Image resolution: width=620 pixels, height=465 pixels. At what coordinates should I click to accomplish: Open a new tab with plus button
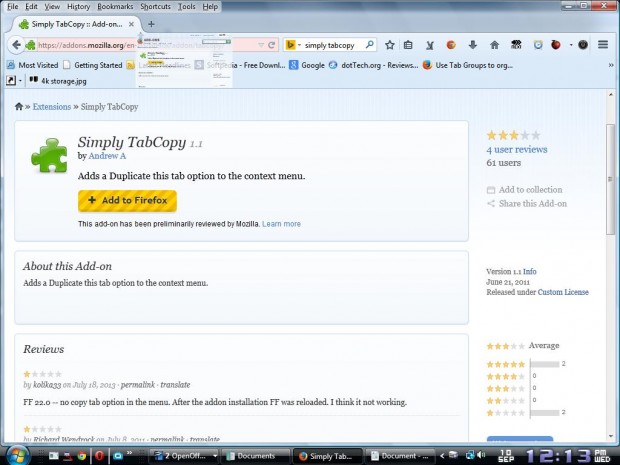(151, 24)
